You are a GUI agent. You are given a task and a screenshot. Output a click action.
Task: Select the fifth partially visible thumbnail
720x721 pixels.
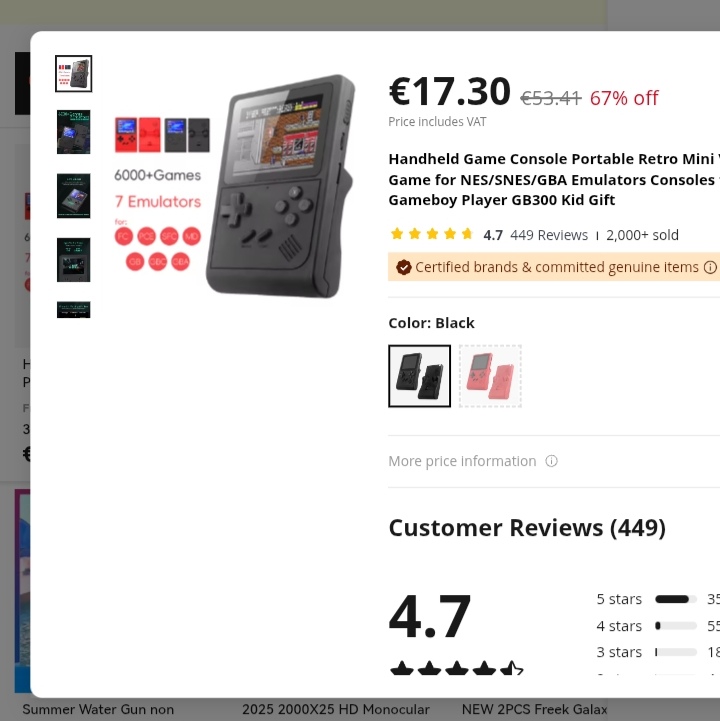point(74,309)
